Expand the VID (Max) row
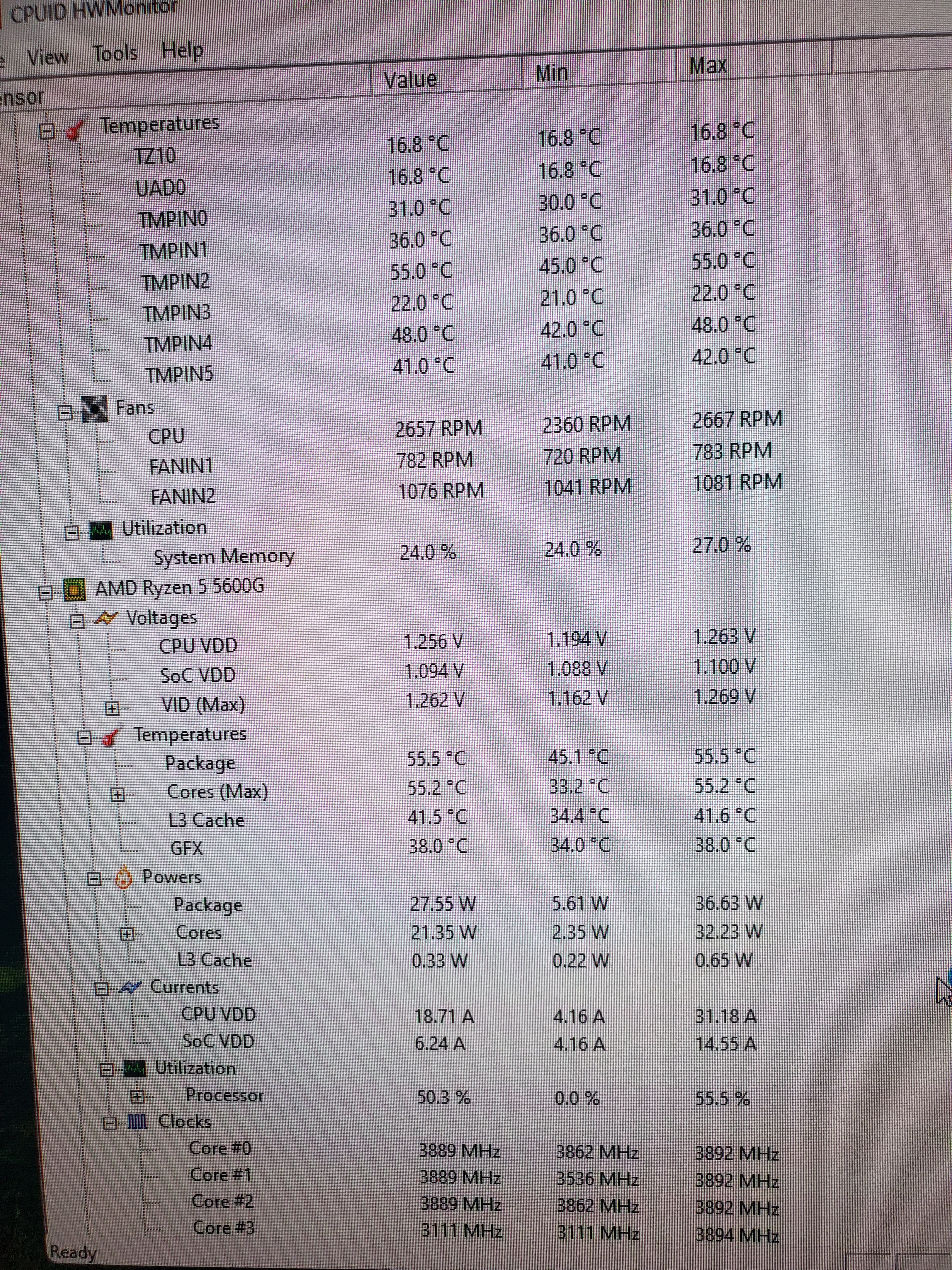The image size is (952, 1270). pyautogui.click(x=112, y=708)
